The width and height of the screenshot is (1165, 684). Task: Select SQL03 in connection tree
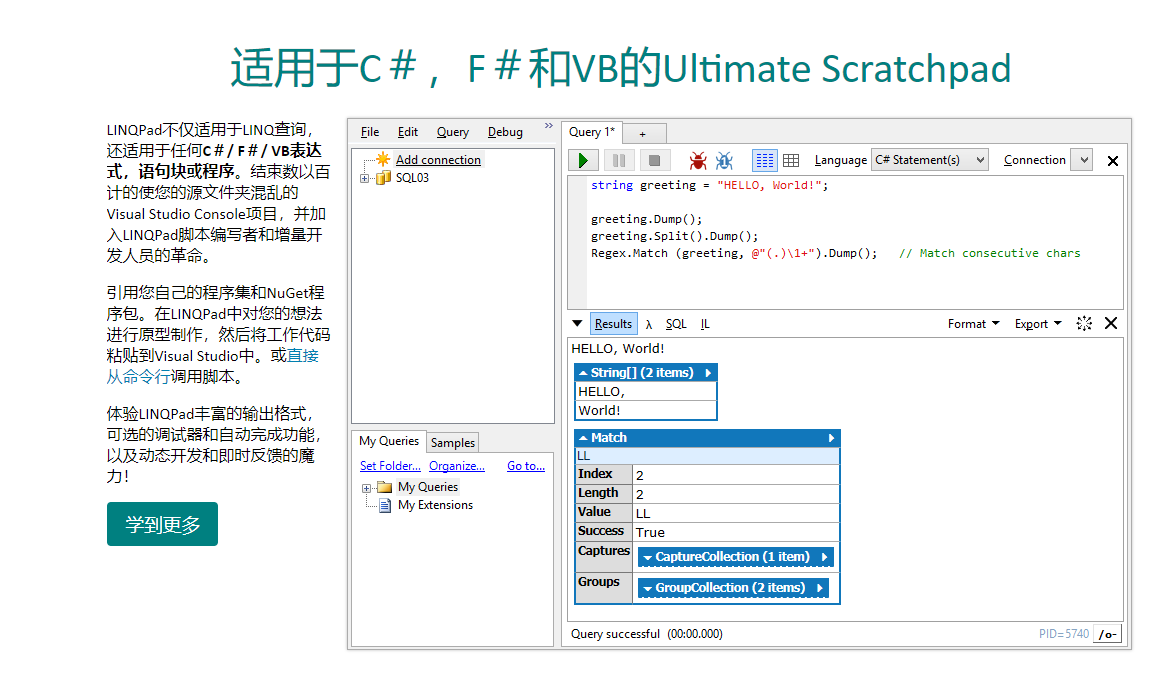click(412, 177)
